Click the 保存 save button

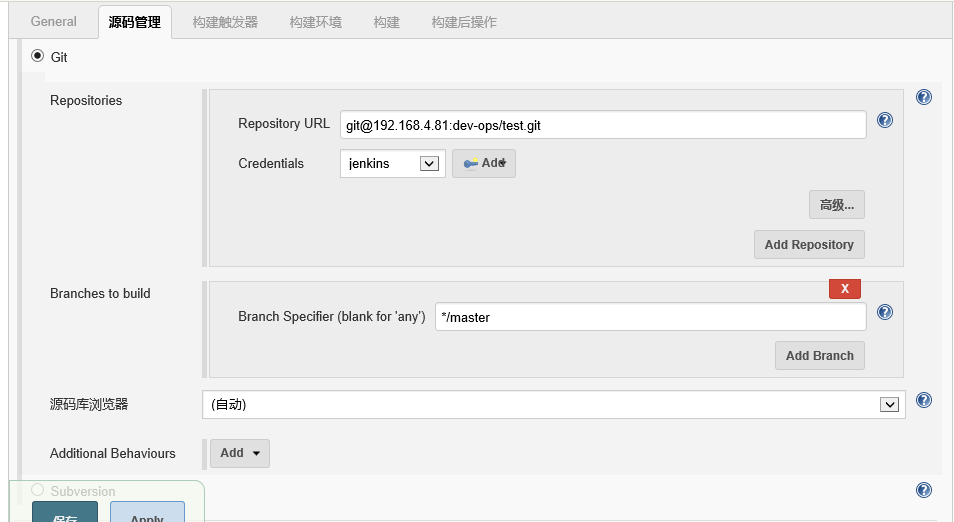point(65,512)
